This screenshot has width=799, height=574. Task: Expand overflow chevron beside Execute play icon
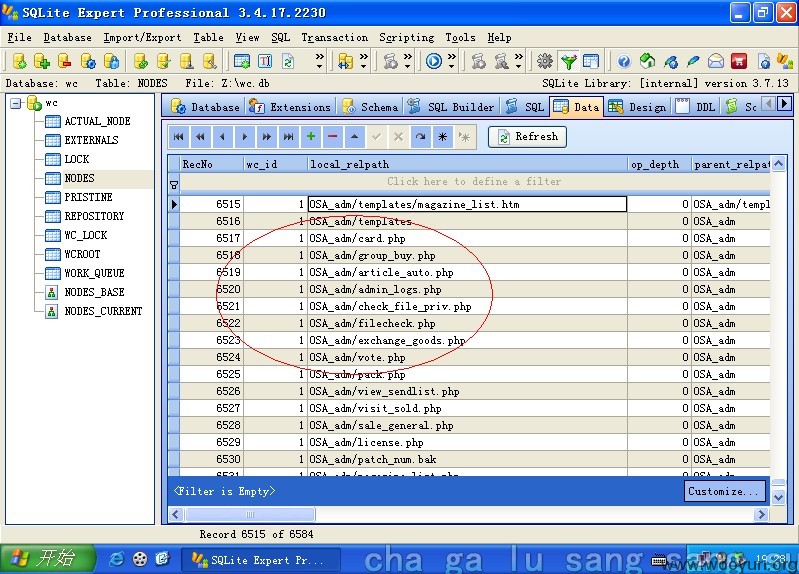(451, 61)
